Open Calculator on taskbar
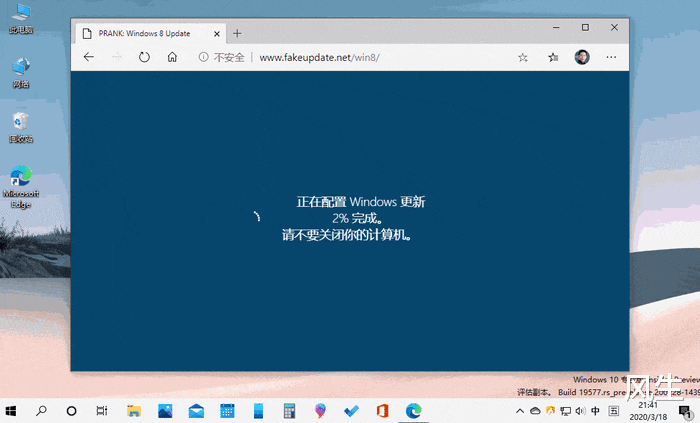The image size is (700, 423). (x=289, y=411)
